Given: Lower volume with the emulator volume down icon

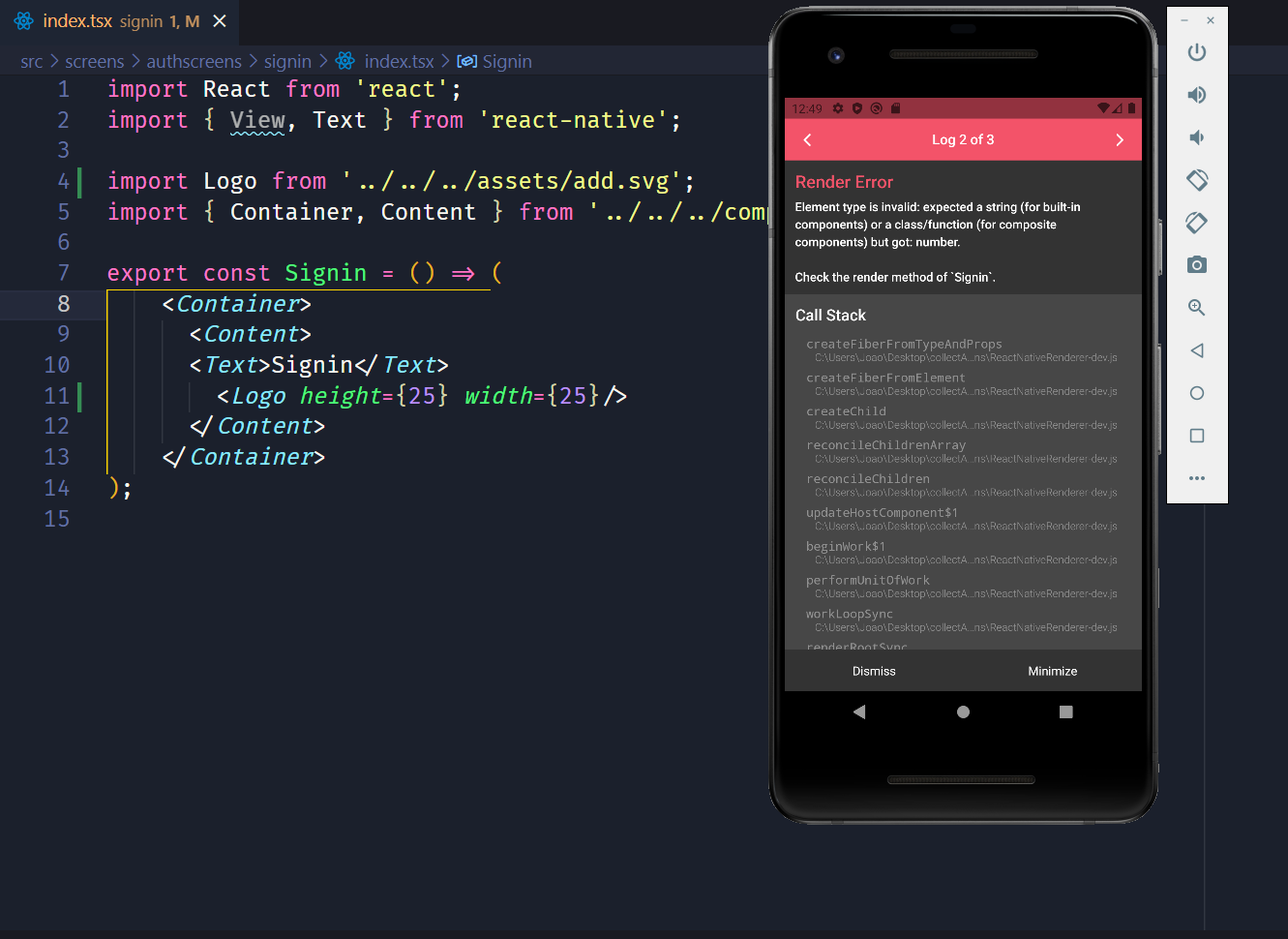Looking at the screenshot, I should point(1197,137).
